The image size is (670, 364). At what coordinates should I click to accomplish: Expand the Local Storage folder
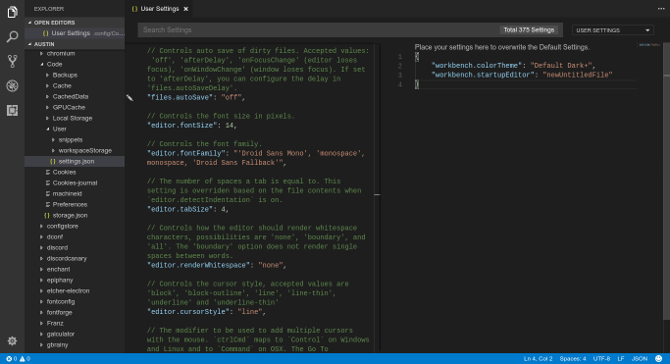coord(75,118)
